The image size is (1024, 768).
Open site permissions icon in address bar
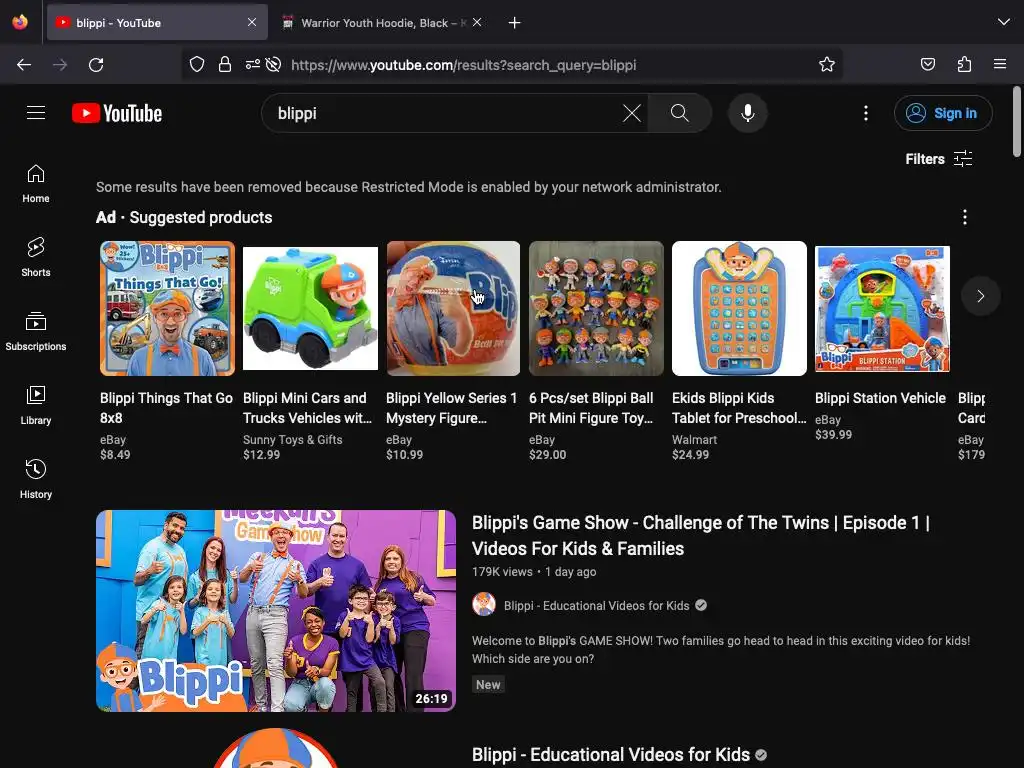point(252,64)
